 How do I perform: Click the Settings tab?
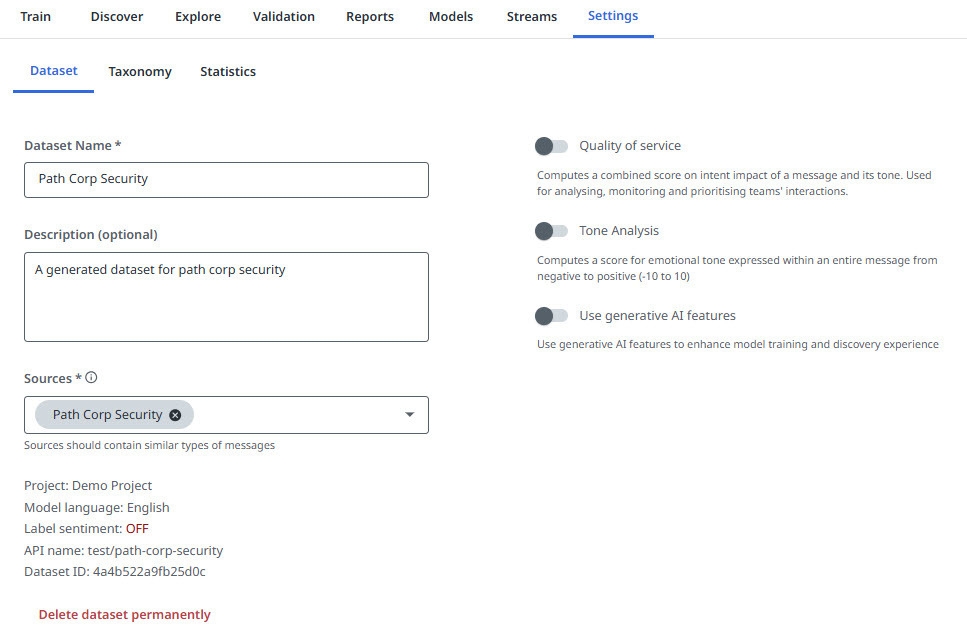tap(613, 17)
